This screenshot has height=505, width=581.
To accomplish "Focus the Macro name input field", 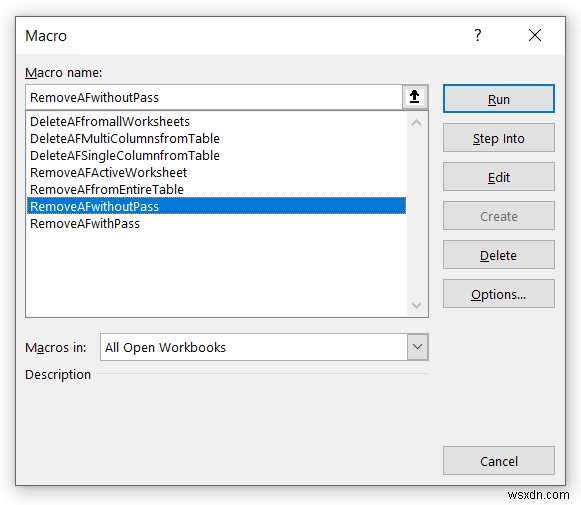I will pos(214,97).
